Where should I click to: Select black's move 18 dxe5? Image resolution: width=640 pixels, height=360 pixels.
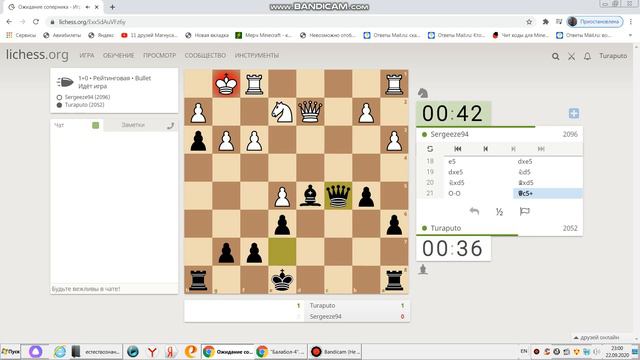pyautogui.click(x=548, y=162)
